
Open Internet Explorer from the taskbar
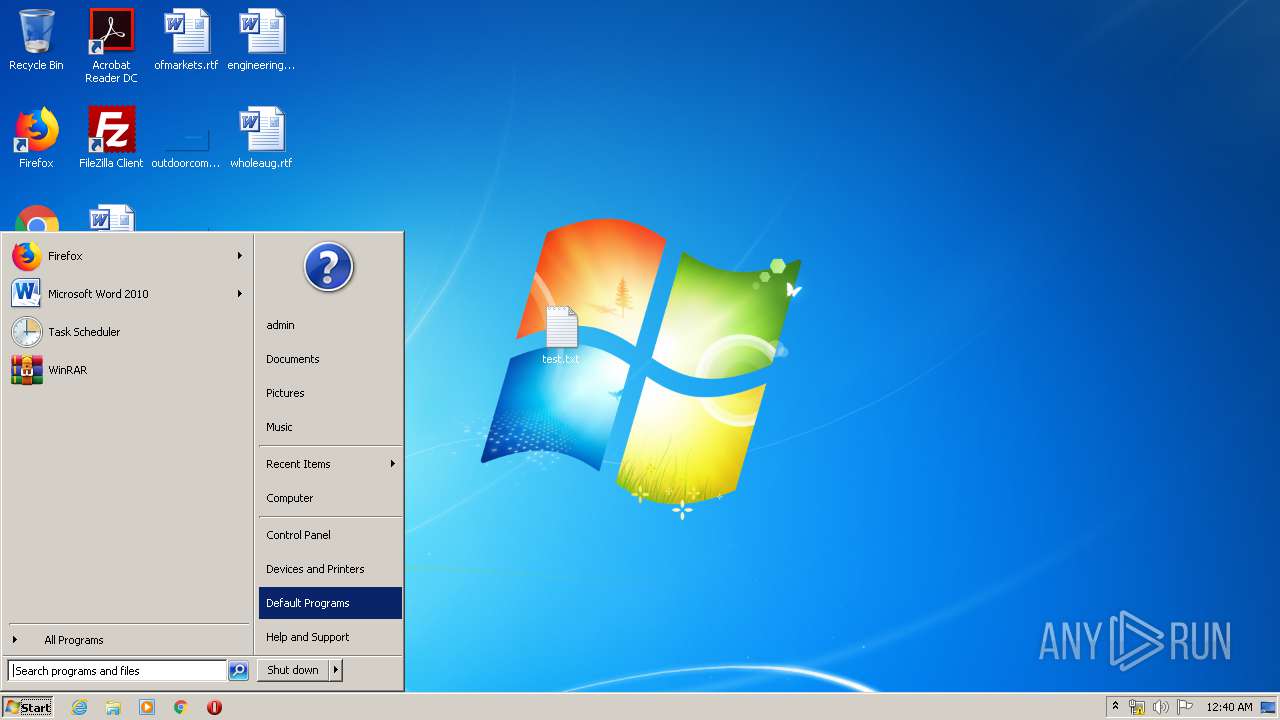point(80,707)
